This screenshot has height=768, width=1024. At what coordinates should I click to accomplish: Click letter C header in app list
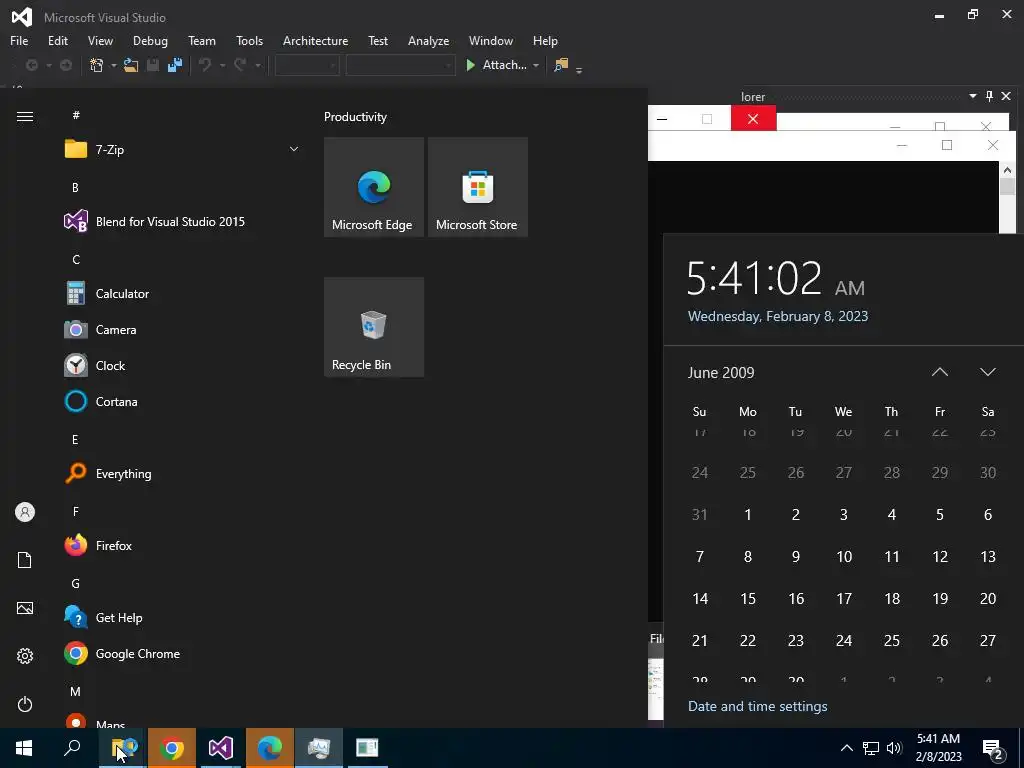[76, 259]
